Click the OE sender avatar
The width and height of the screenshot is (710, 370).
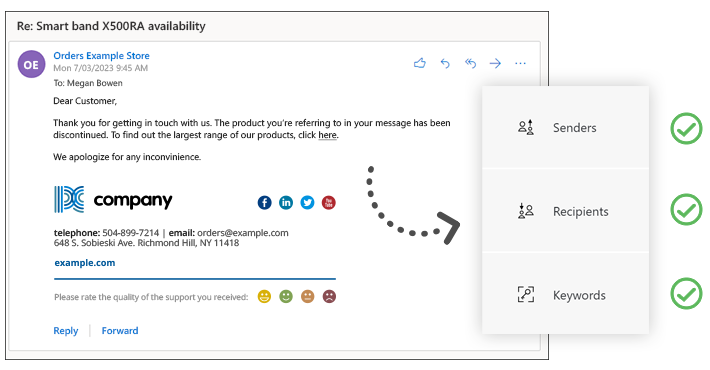[31, 64]
